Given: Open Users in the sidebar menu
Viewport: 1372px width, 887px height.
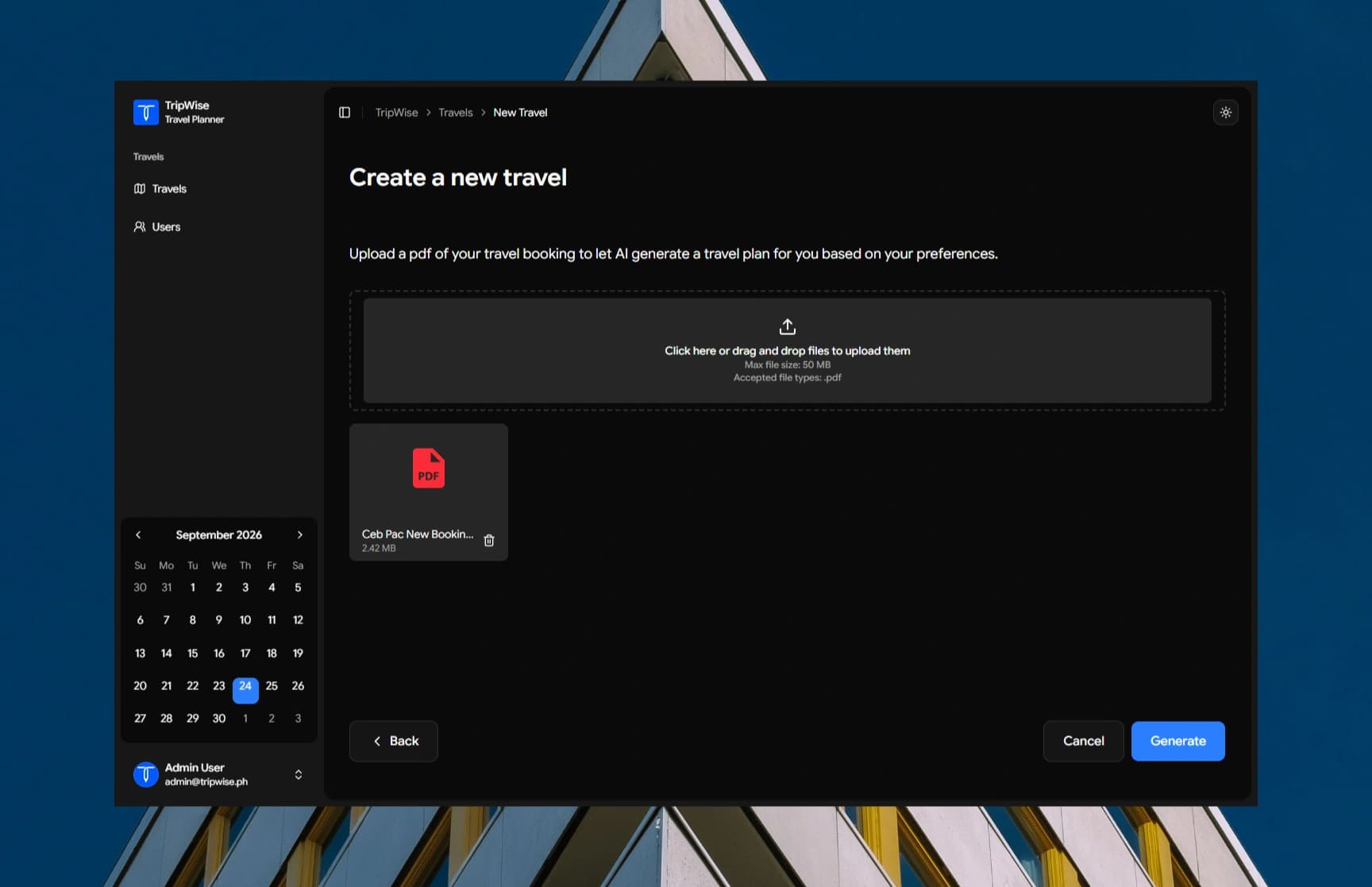Looking at the screenshot, I should point(218,227).
